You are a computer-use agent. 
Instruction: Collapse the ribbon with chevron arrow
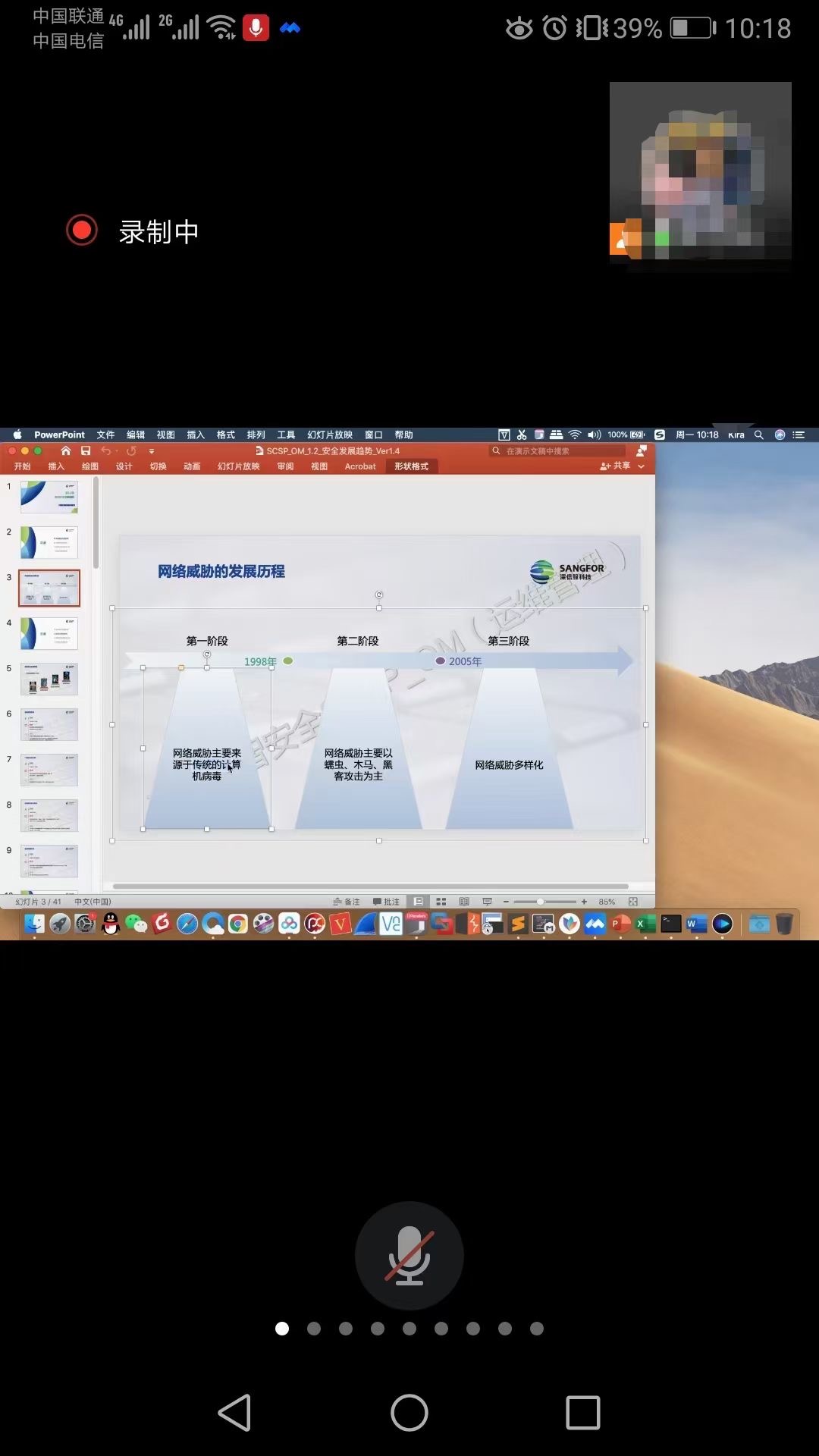pyautogui.click(x=642, y=466)
